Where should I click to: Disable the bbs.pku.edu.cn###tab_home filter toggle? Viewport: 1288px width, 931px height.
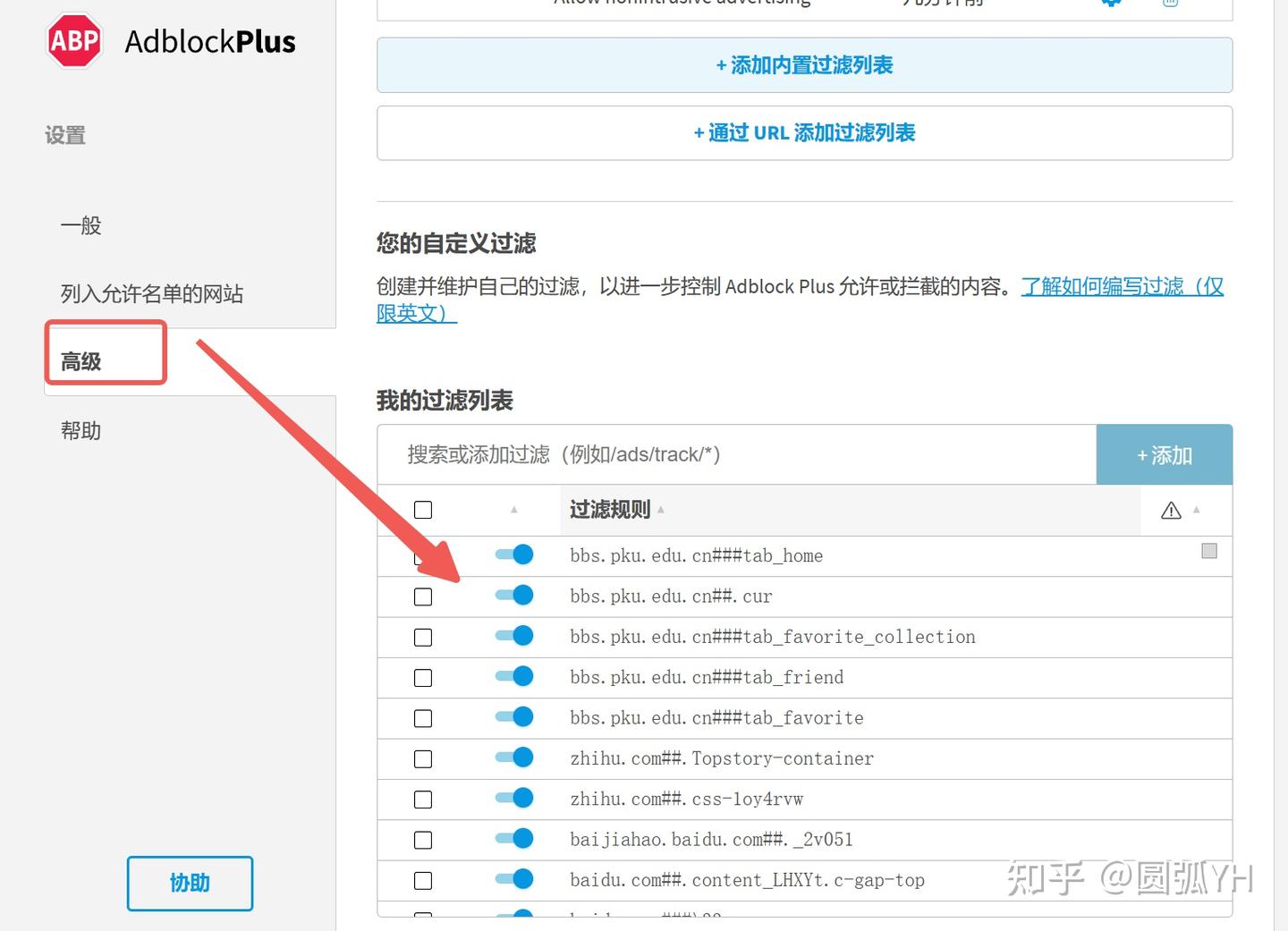tap(513, 554)
